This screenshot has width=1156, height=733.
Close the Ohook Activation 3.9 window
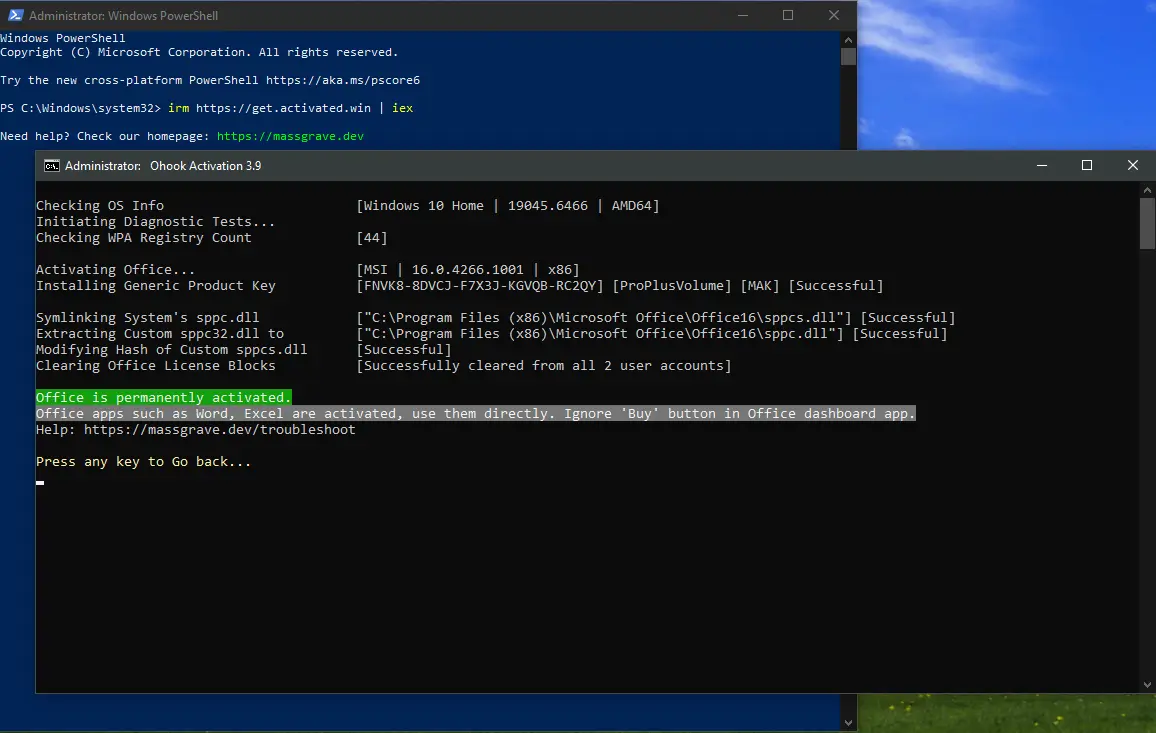pos(1132,166)
